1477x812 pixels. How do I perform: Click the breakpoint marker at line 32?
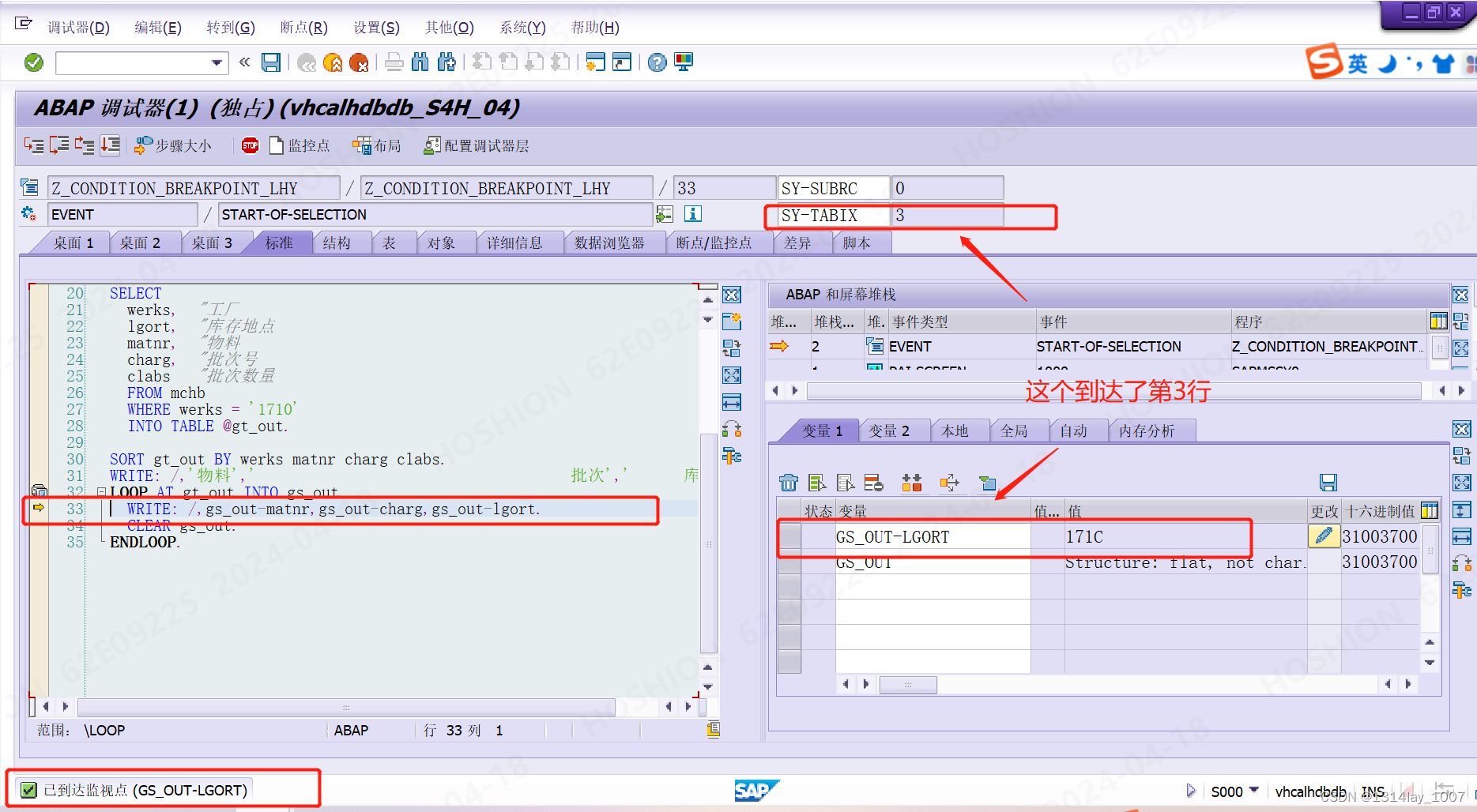(39, 491)
